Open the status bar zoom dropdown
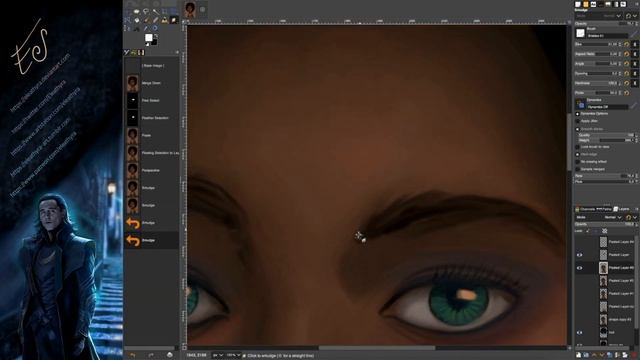This screenshot has width=640, height=360. pos(234,356)
